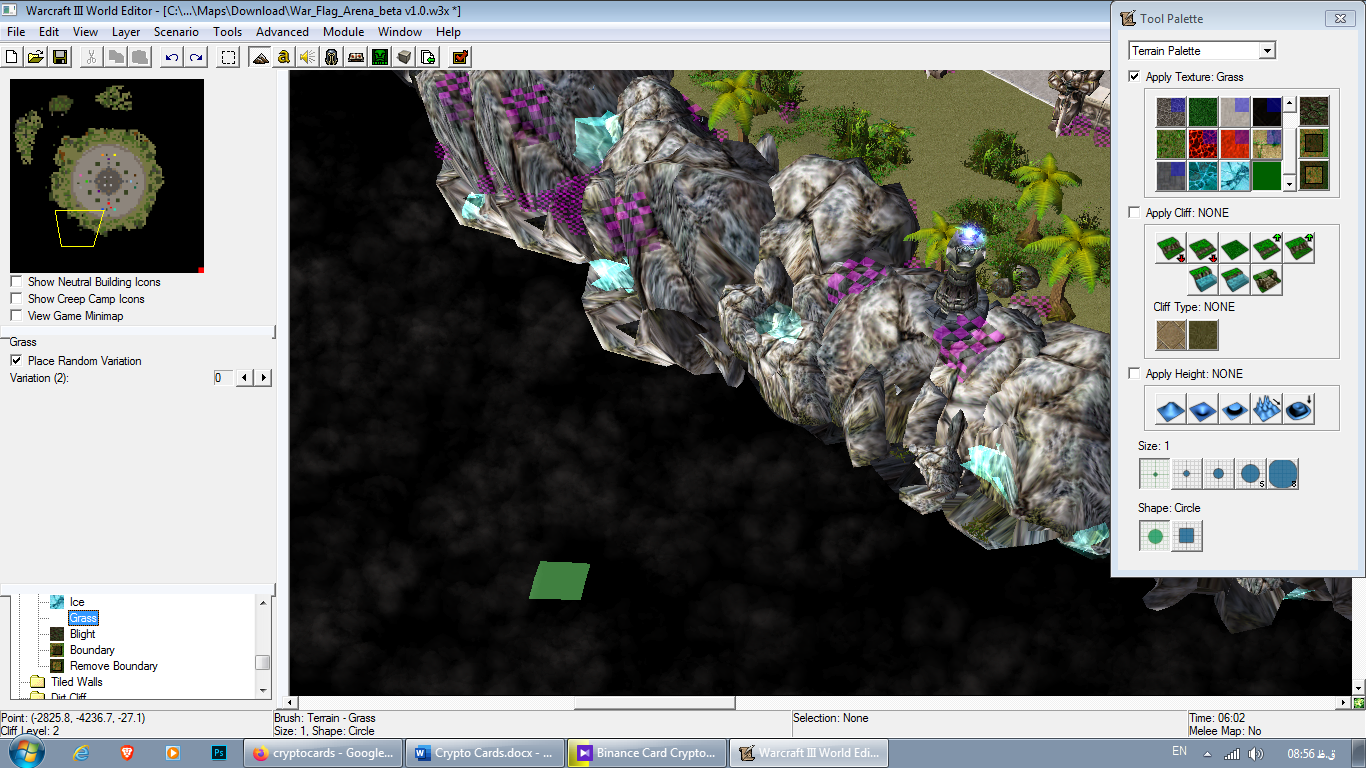Viewport: 1366px width, 768px height.
Task: Switch brush shape to Circle
Action: [x=1155, y=536]
